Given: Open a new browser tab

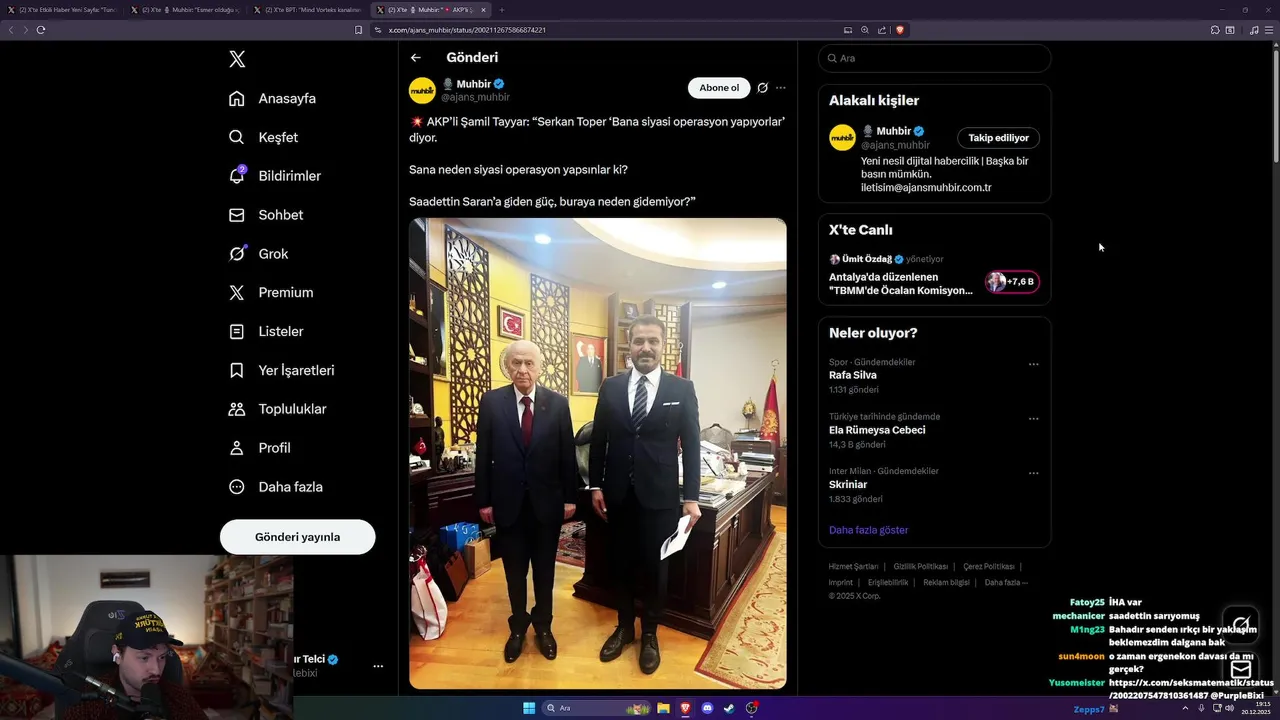Looking at the screenshot, I should point(502,10).
